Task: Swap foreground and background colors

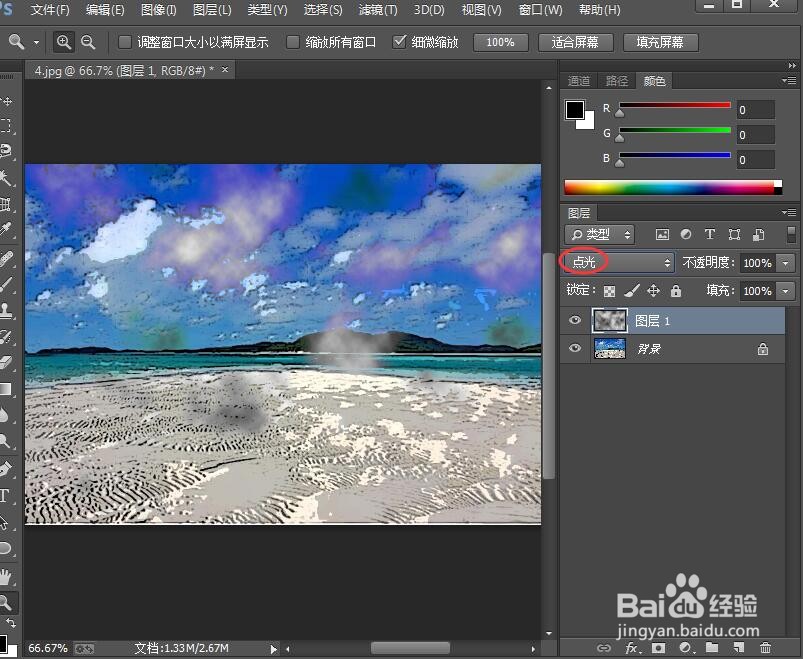Action: point(11,623)
